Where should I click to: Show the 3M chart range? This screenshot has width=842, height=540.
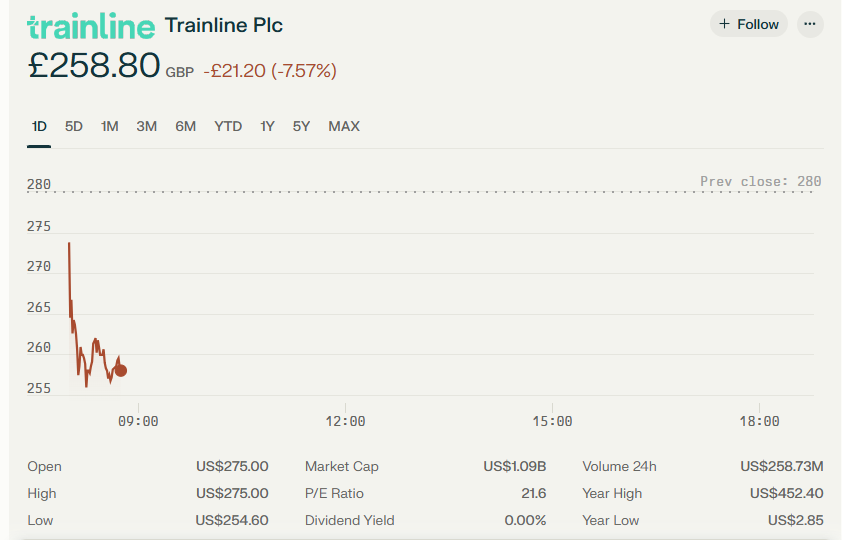click(x=147, y=127)
